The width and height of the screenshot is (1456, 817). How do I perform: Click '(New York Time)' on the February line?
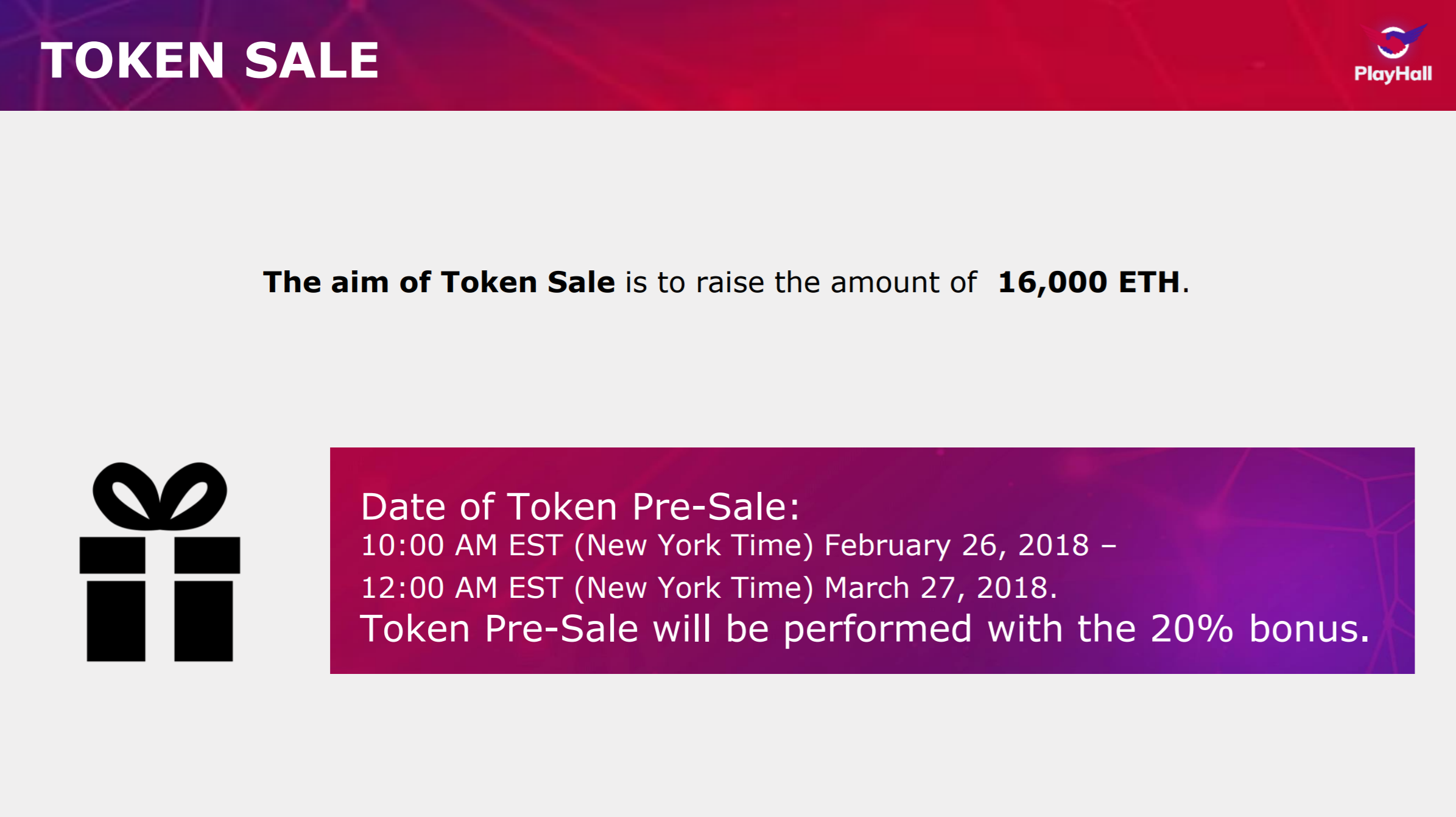(694, 545)
